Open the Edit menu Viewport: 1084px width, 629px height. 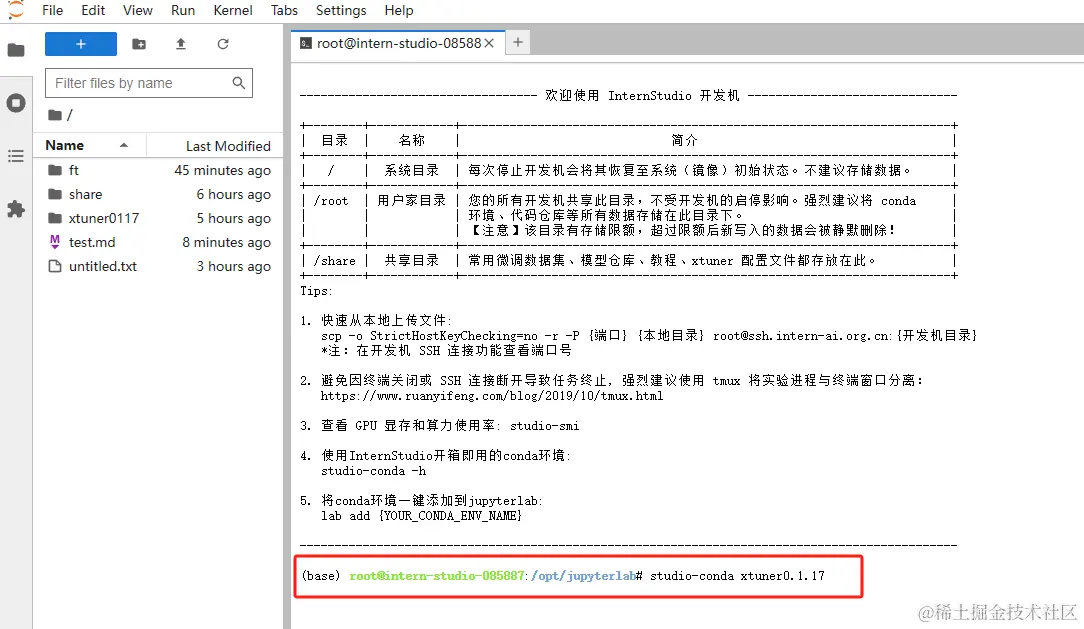[x=93, y=10]
